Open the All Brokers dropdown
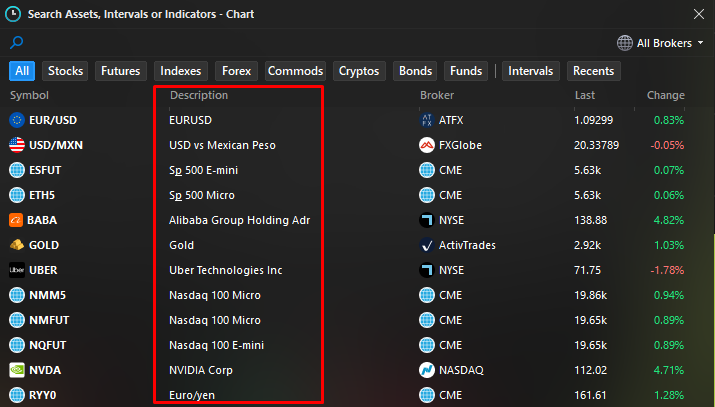The image size is (715, 407). click(x=660, y=43)
